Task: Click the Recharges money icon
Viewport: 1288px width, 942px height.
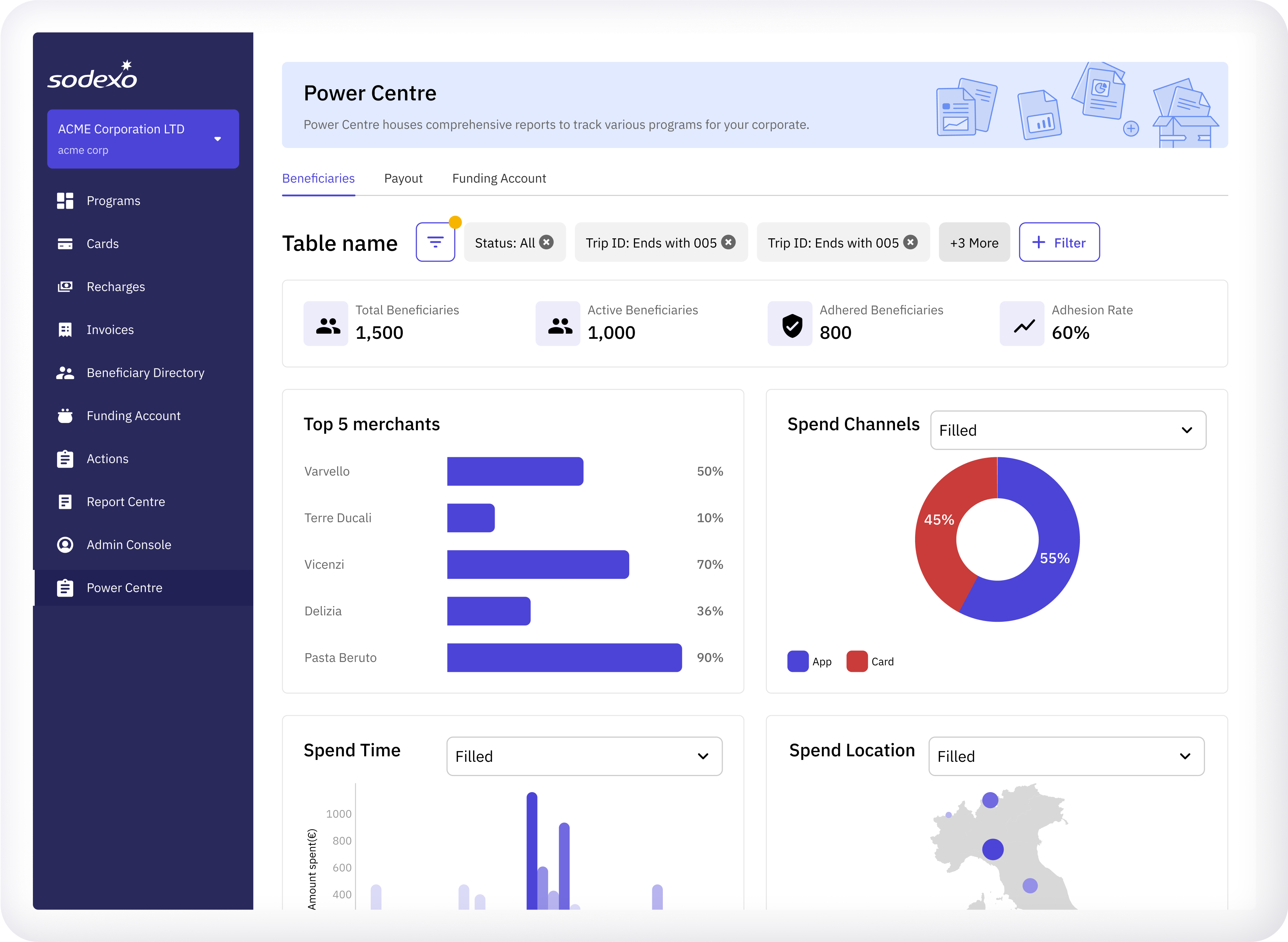Action: (65, 287)
